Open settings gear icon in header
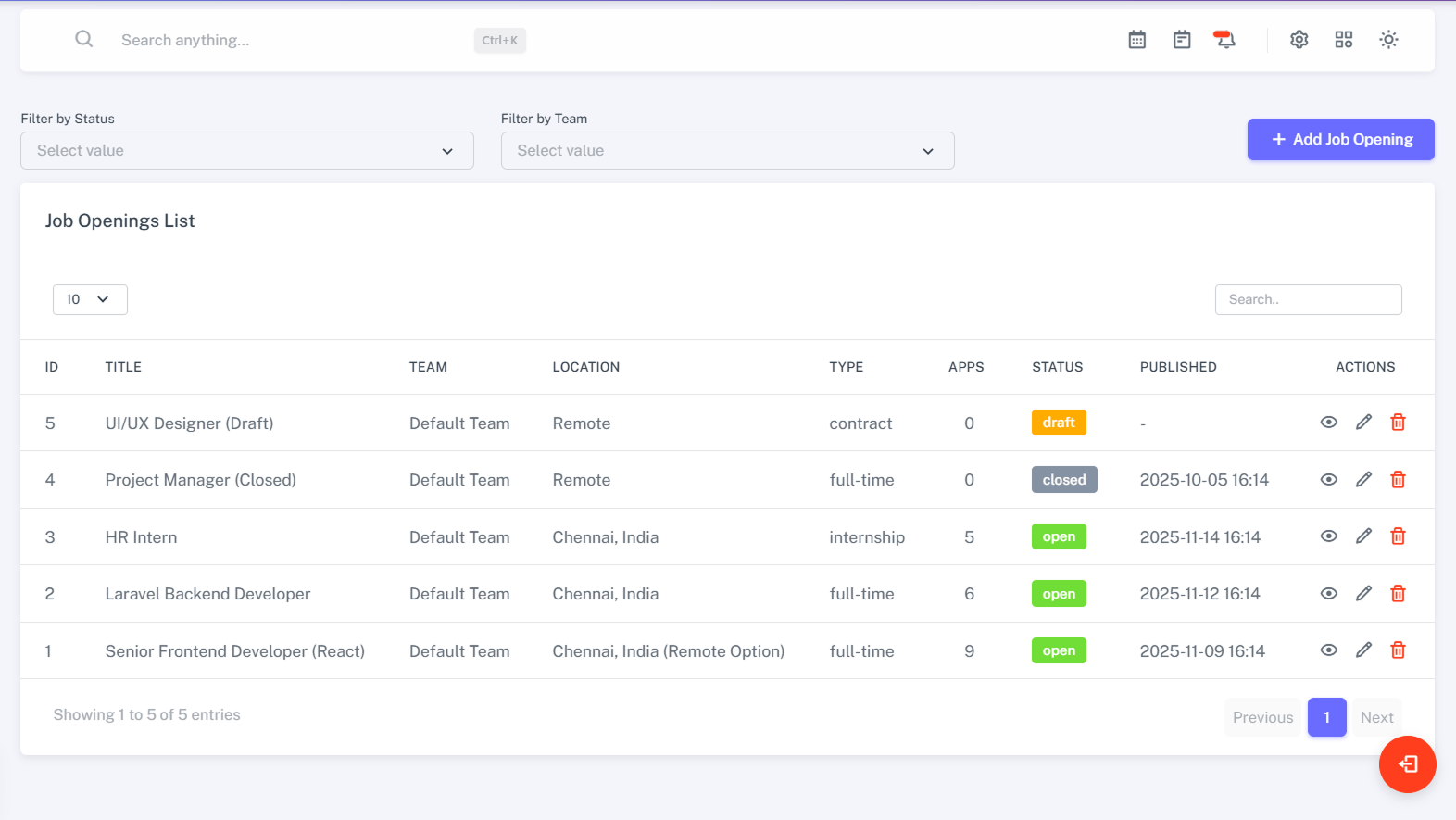The image size is (1456, 820). pos(1299,40)
